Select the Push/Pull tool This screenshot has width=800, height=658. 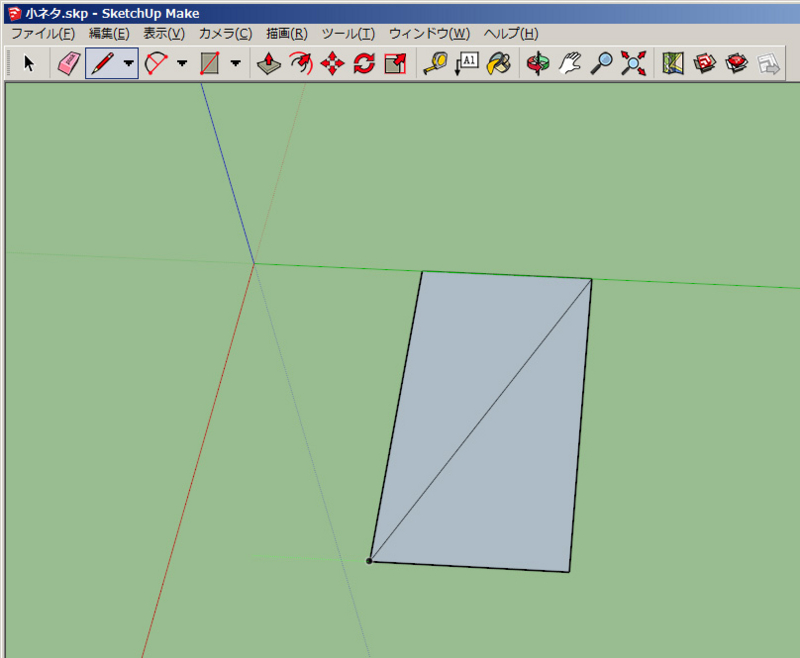coord(268,63)
